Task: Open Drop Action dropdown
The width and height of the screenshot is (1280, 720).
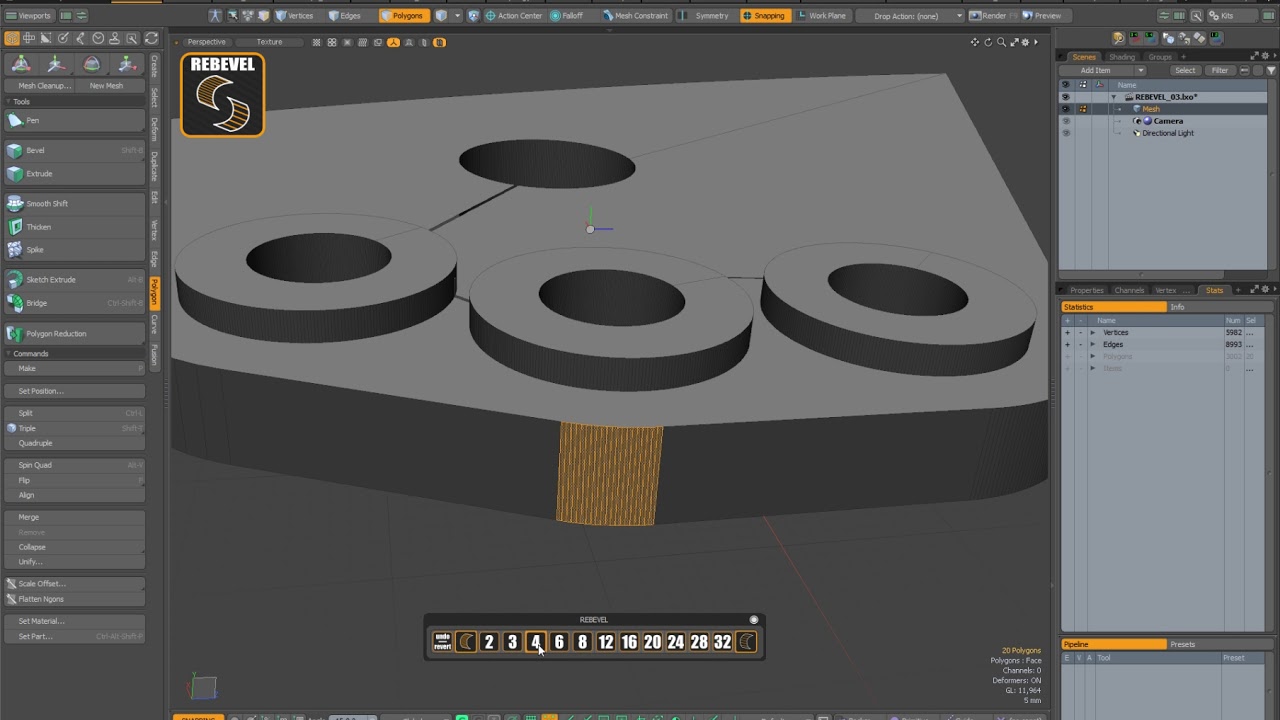Action: pos(912,16)
